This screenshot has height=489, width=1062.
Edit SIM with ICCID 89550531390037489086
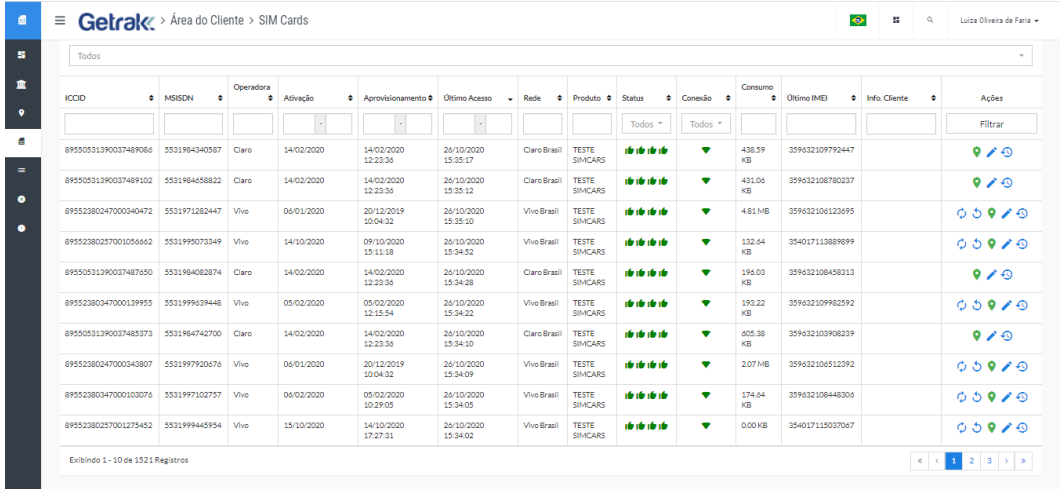(992, 152)
